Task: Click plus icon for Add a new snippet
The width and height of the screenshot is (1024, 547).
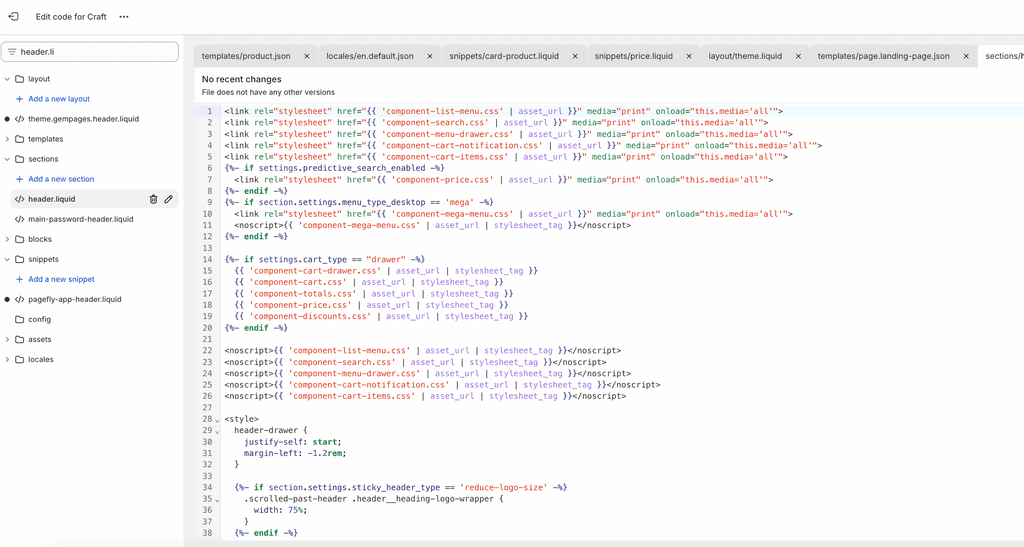Action: tap(20, 279)
